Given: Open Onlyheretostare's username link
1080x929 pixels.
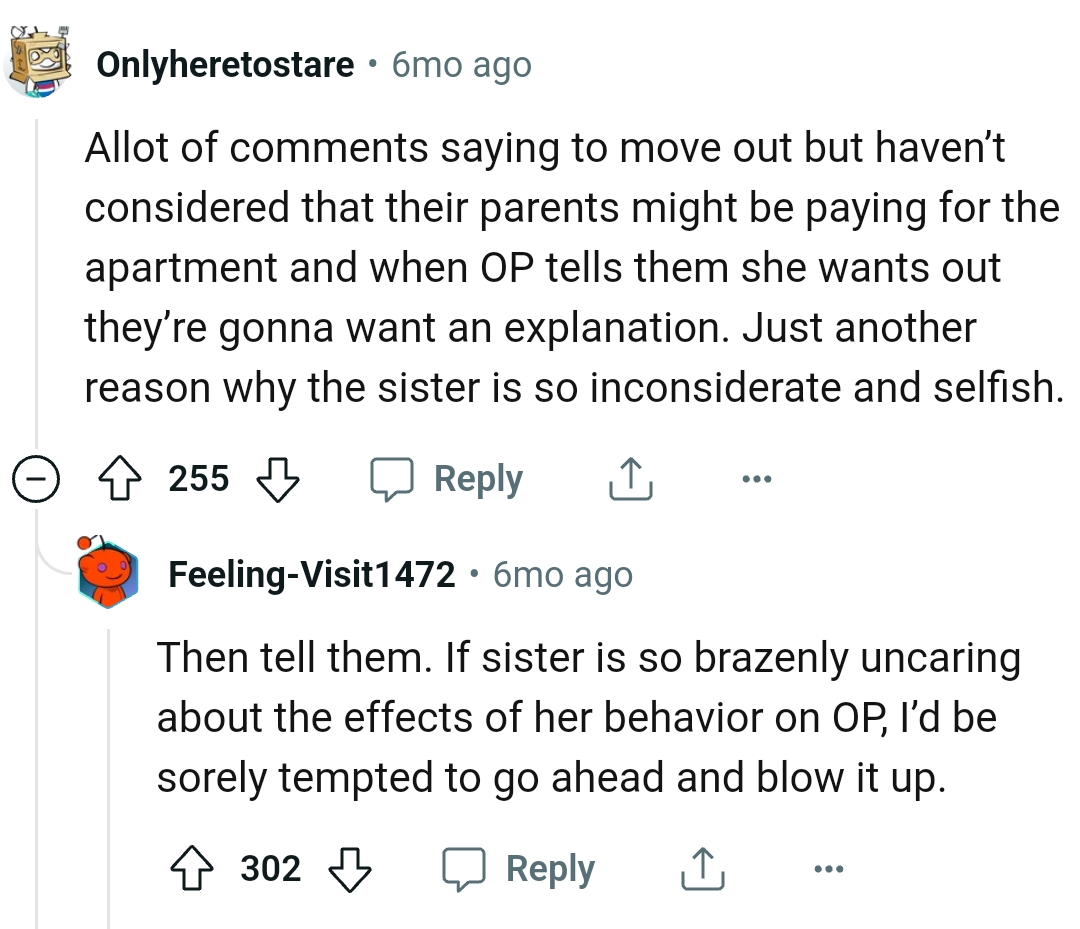Looking at the screenshot, I should 225,63.
